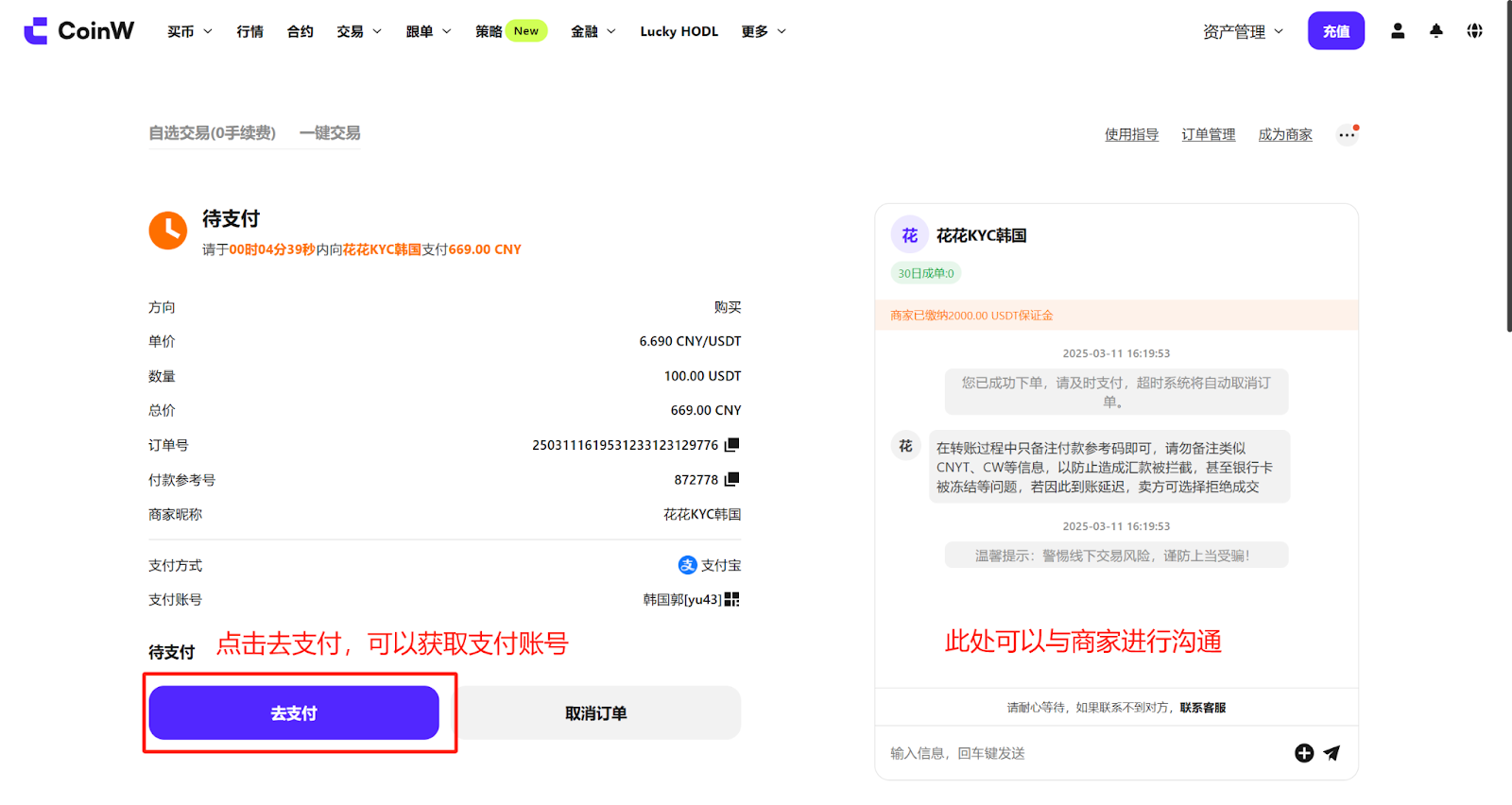
Task: Expand the 跟单 dropdown menu
Action: tap(428, 31)
